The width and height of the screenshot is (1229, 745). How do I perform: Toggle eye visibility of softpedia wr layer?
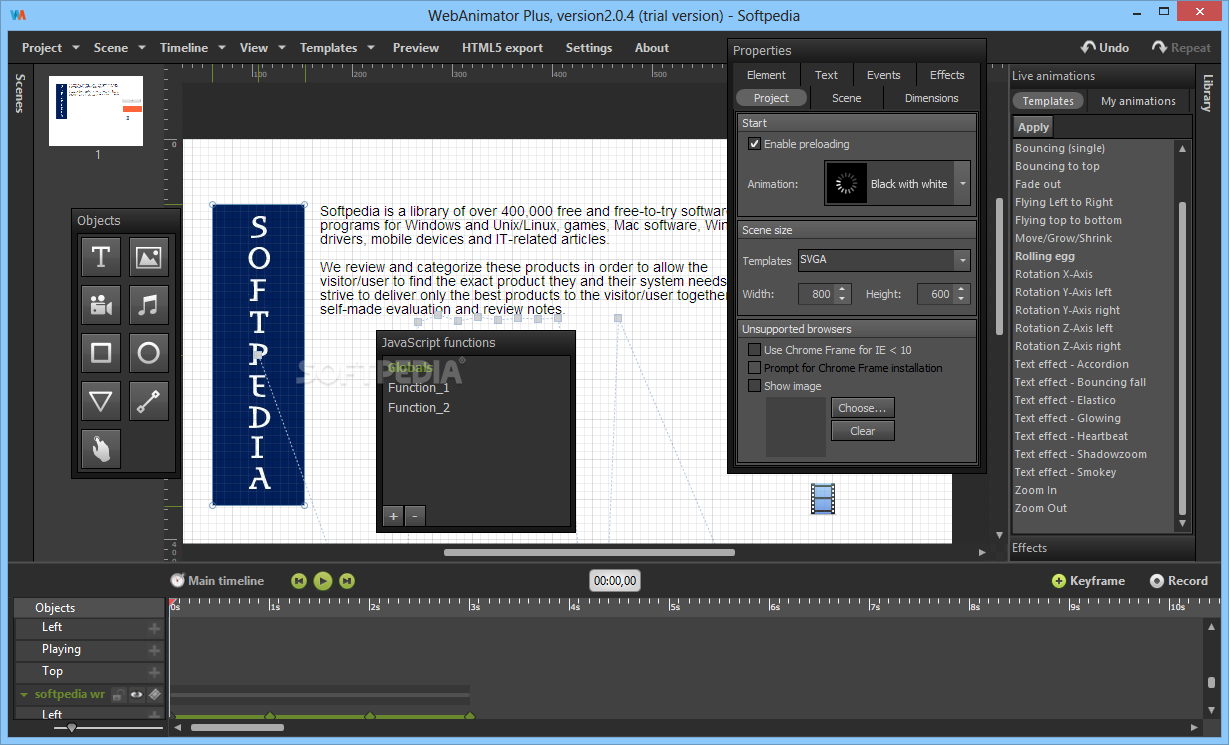coord(137,694)
